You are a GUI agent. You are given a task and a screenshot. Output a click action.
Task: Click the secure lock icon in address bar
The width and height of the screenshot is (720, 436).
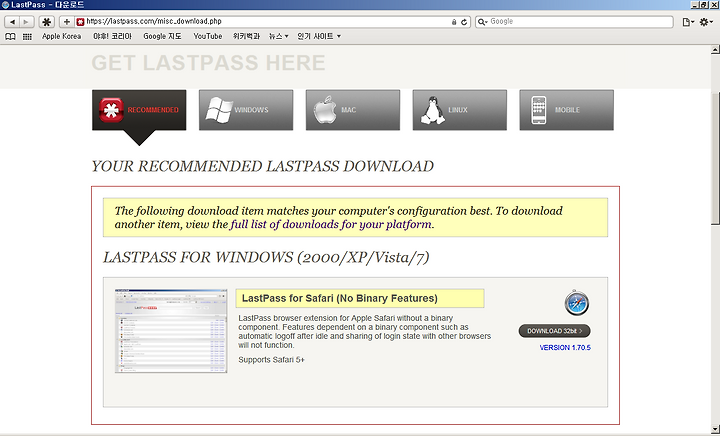[454, 22]
